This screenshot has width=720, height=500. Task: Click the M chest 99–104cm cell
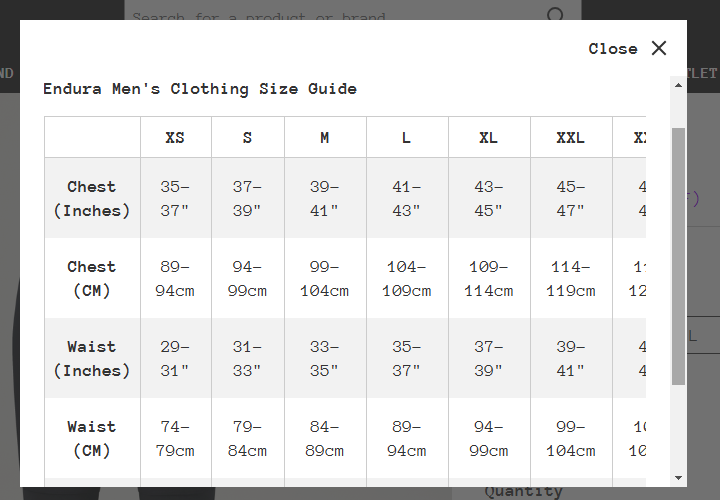325,278
